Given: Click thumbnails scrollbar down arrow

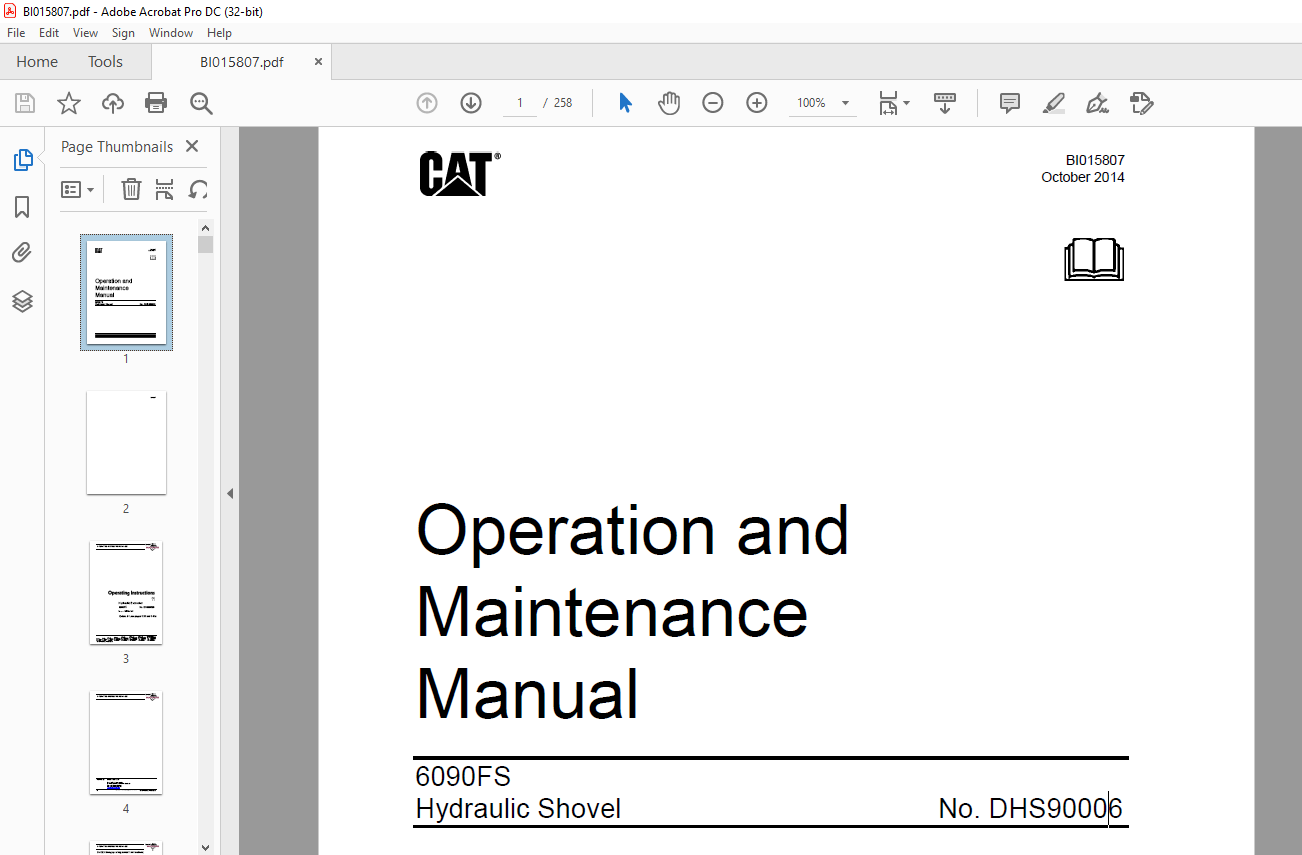Looking at the screenshot, I should [205, 847].
